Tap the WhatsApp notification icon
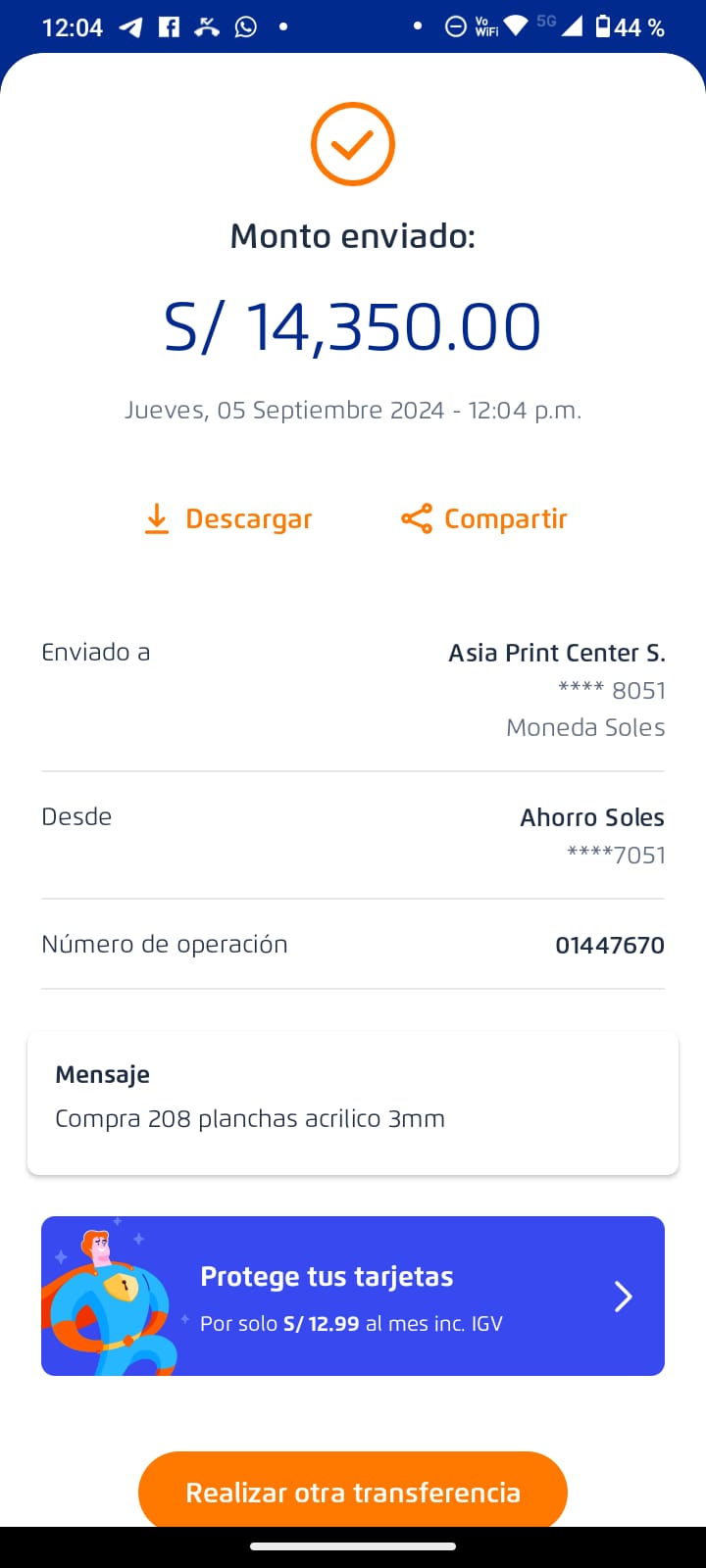706x1568 pixels. click(246, 27)
